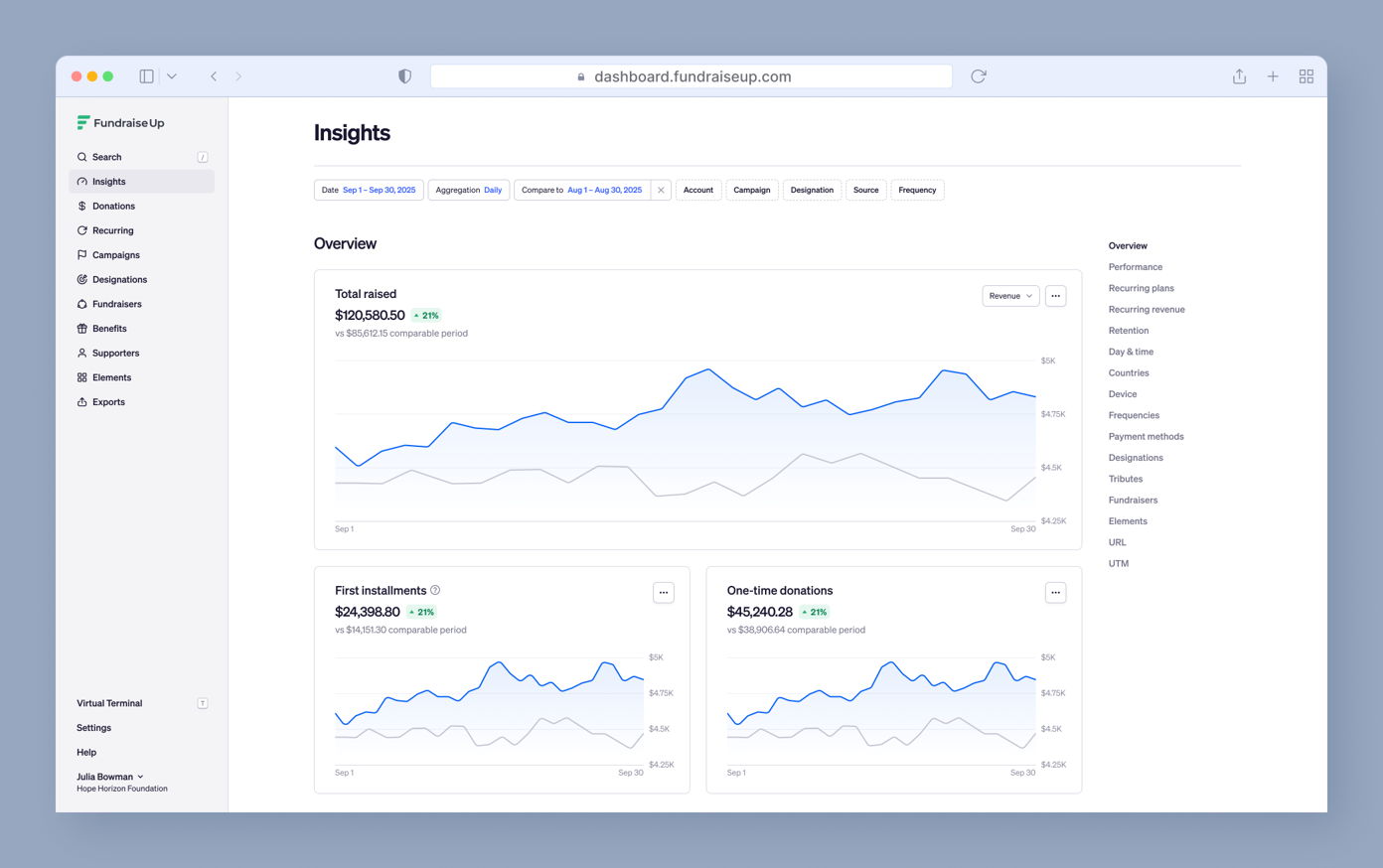This screenshot has height=868, width=1383.
Task: Open the Revenue dropdown selector
Action: 1009,296
